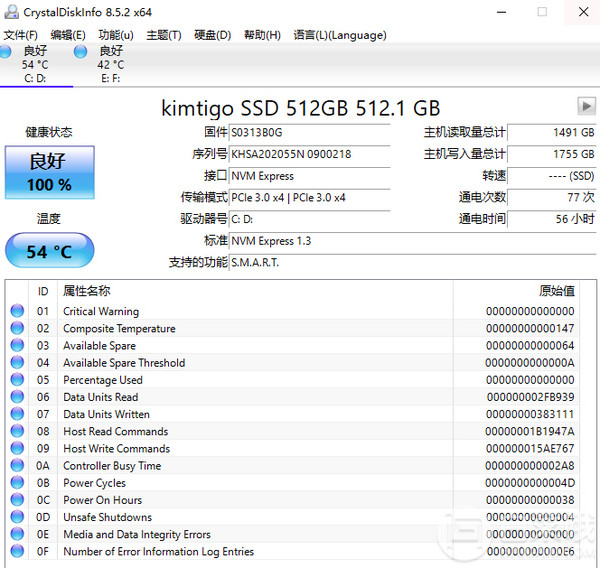Select the Composite Temperature attribute name
600x568 pixels.
pos(119,328)
